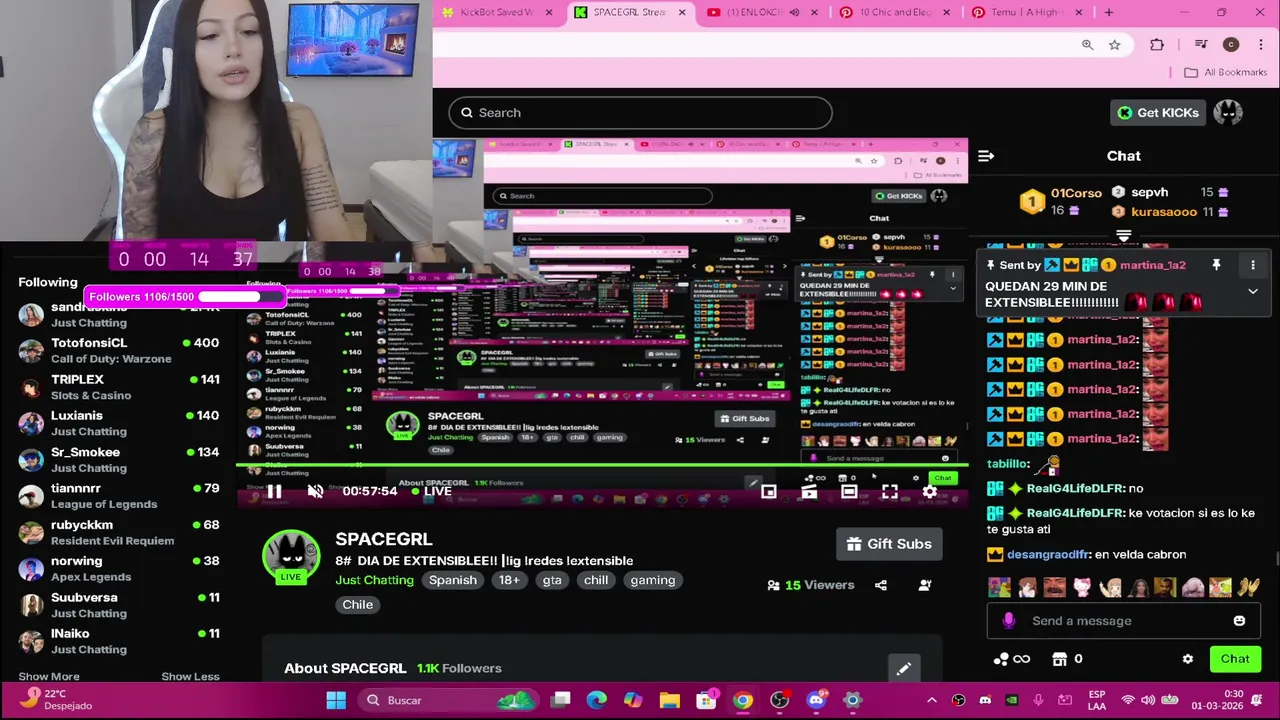The width and height of the screenshot is (1280, 720).
Task: Collapse pinned message chevron
Action: 1252,292
